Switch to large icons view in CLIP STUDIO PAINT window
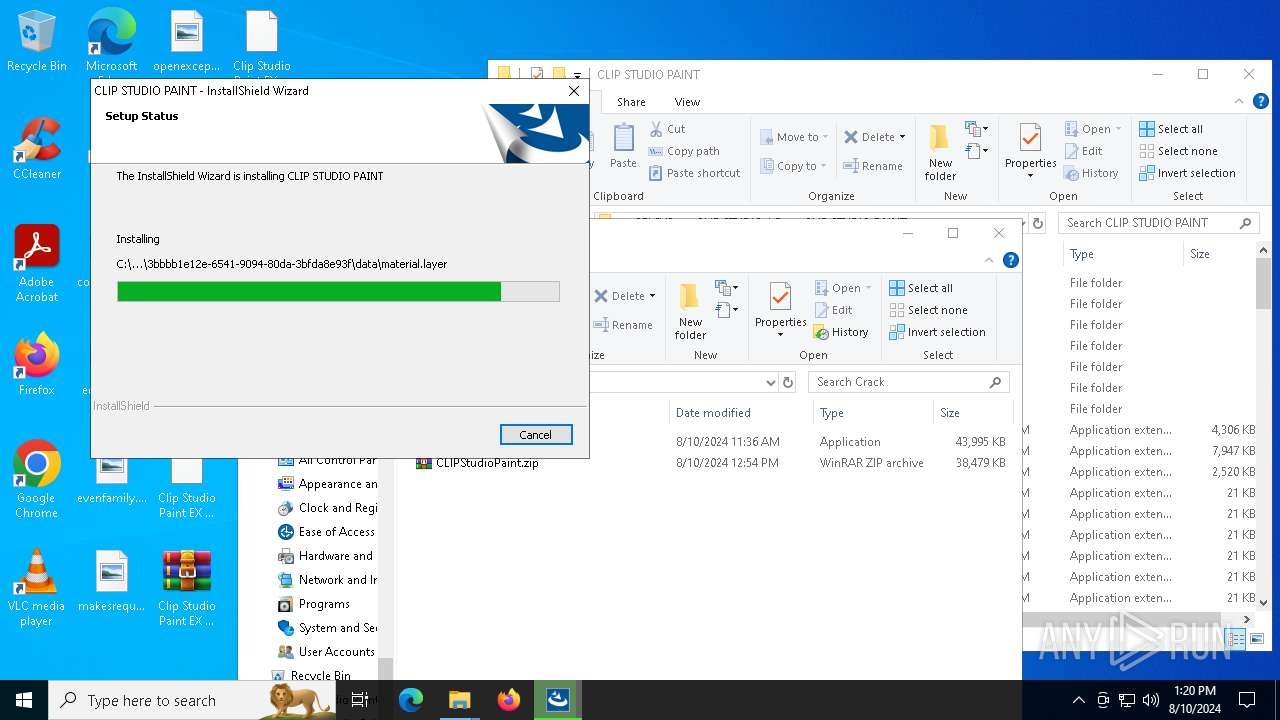This screenshot has height=720, width=1280. point(1257,638)
